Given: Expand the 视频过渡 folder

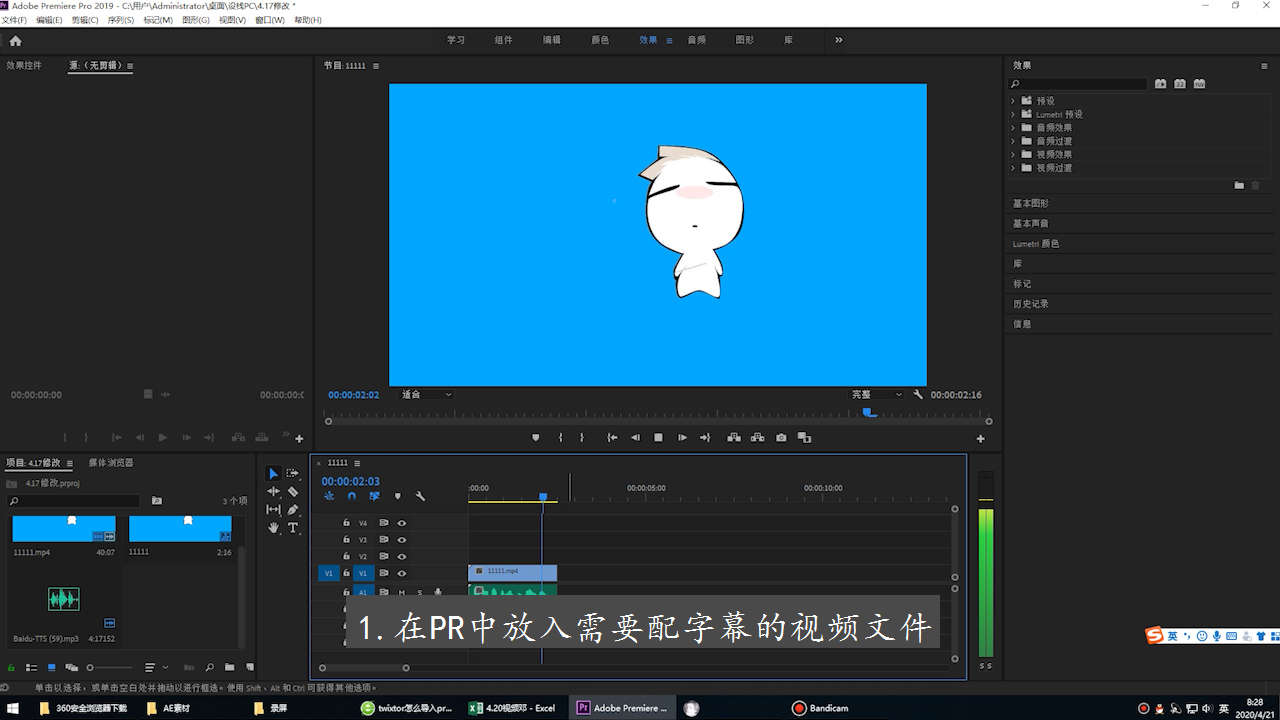Looking at the screenshot, I should coord(1013,168).
